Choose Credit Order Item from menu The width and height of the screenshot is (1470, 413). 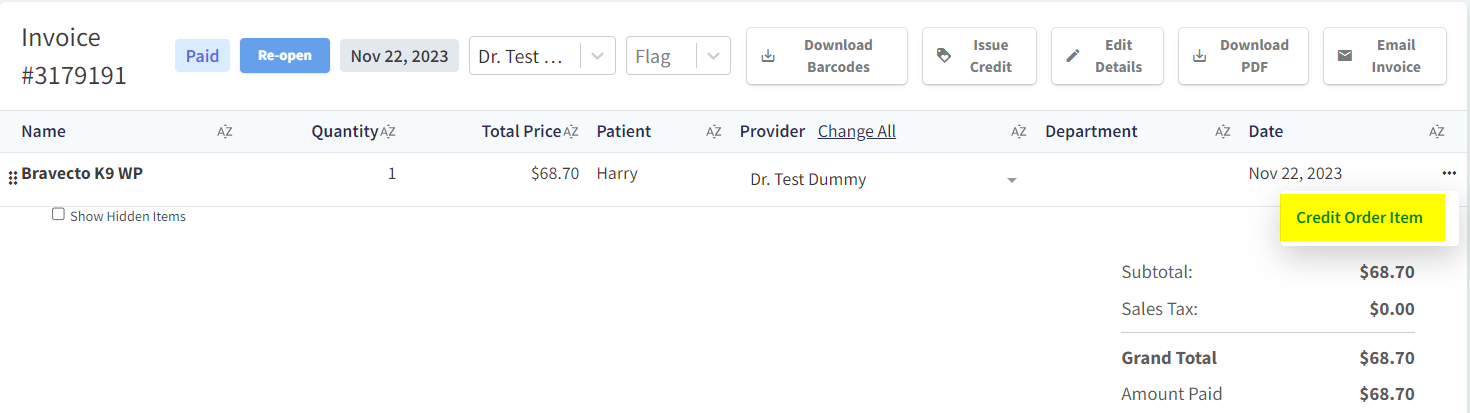click(x=1359, y=218)
